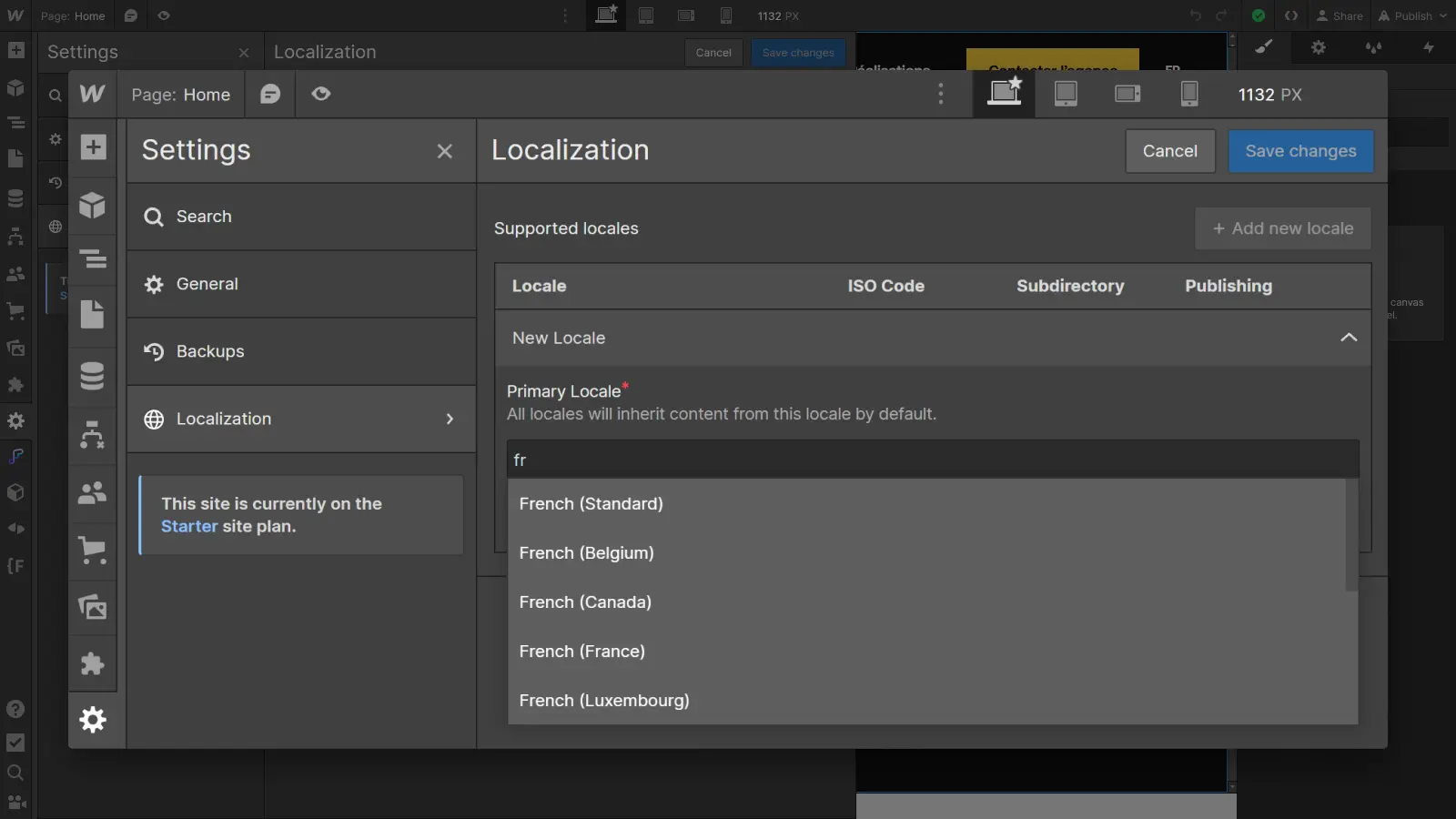Screen dimensions: 1456x819
Task: Choose French (Belgium) from the list
Action: coord(926,552)
